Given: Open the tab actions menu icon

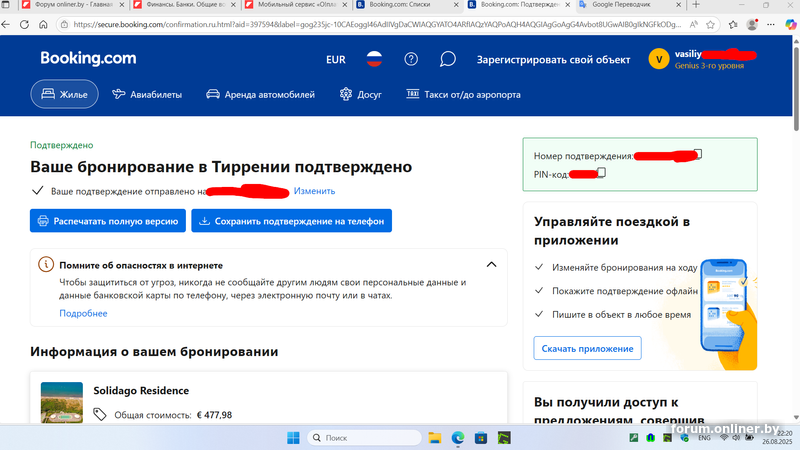Looking at the screenshot, I should pos(6,5).
